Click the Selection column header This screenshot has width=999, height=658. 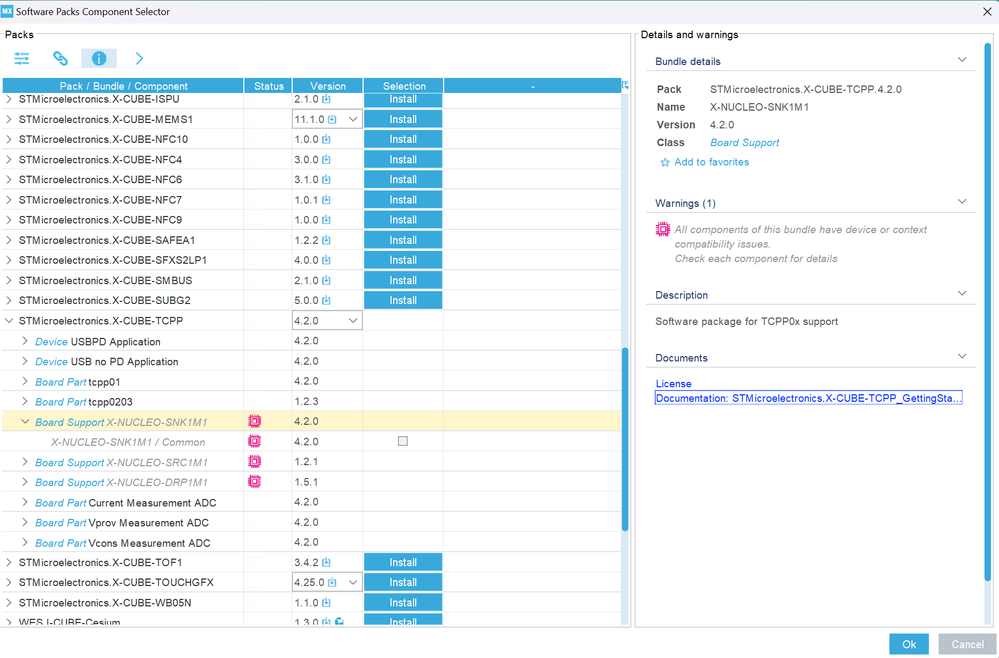404,86
